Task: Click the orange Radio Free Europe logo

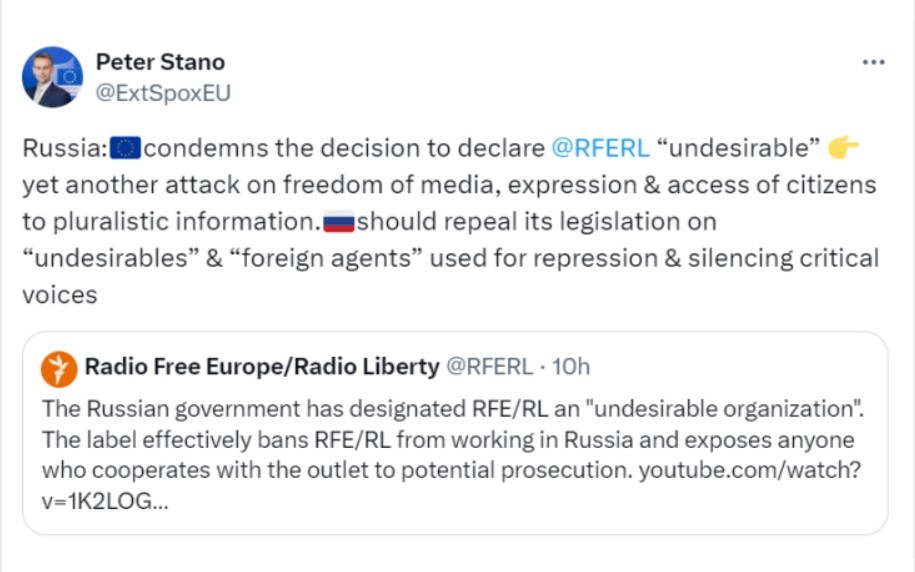Action: click(59, 369)
